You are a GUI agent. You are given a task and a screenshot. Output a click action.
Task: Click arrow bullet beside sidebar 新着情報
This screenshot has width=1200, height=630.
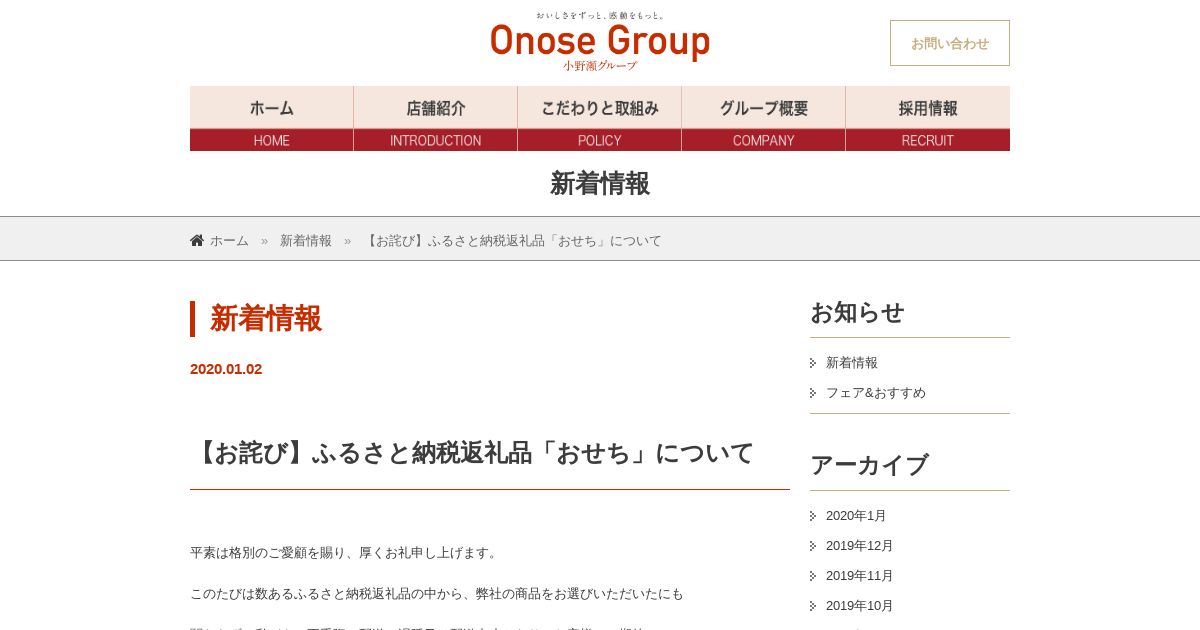pos(813,363)
